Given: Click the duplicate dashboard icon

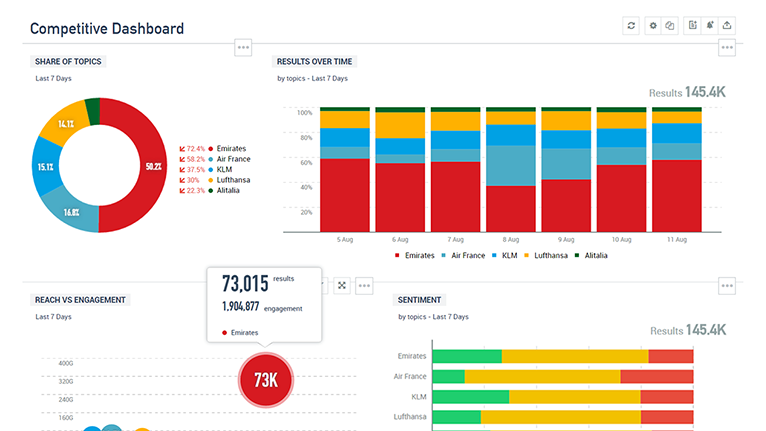Looking at the screenshot, I should point(670,25).
